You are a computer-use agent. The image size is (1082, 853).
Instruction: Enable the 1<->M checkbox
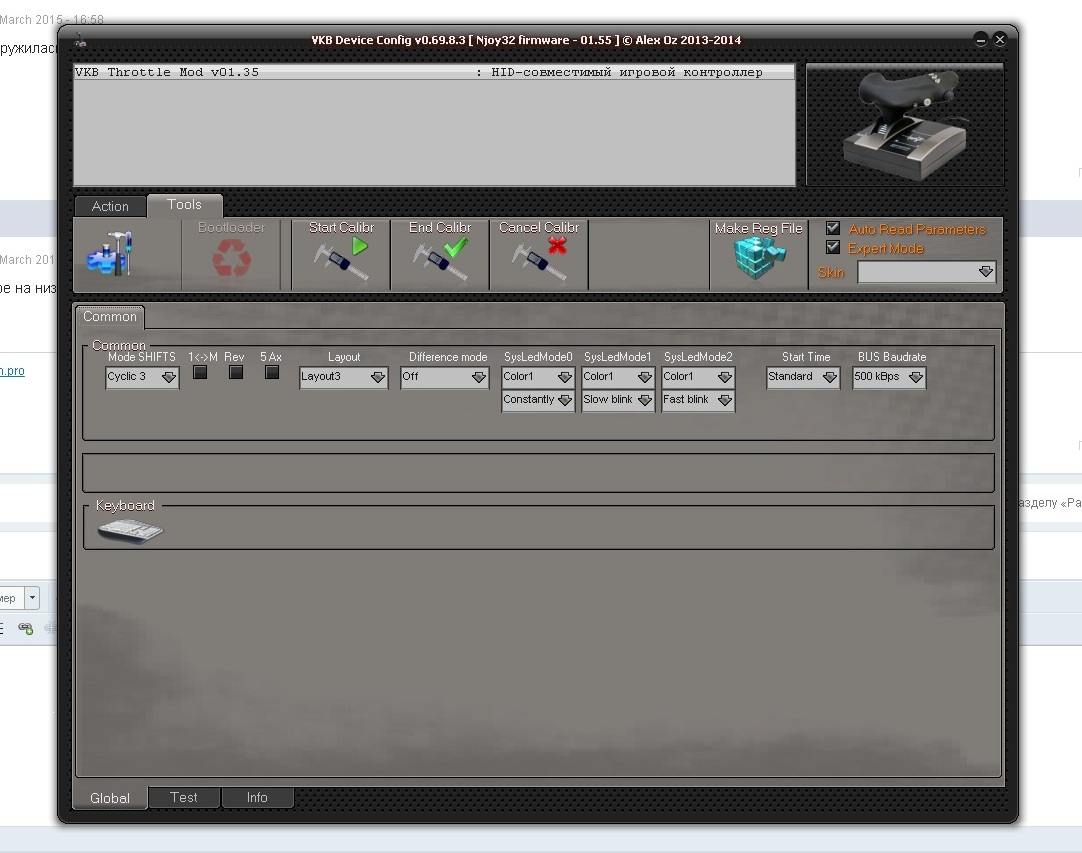200,372
